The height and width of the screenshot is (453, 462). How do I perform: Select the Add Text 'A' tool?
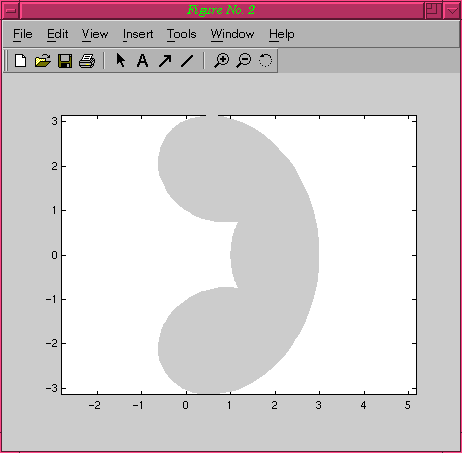tap(143, 61)
